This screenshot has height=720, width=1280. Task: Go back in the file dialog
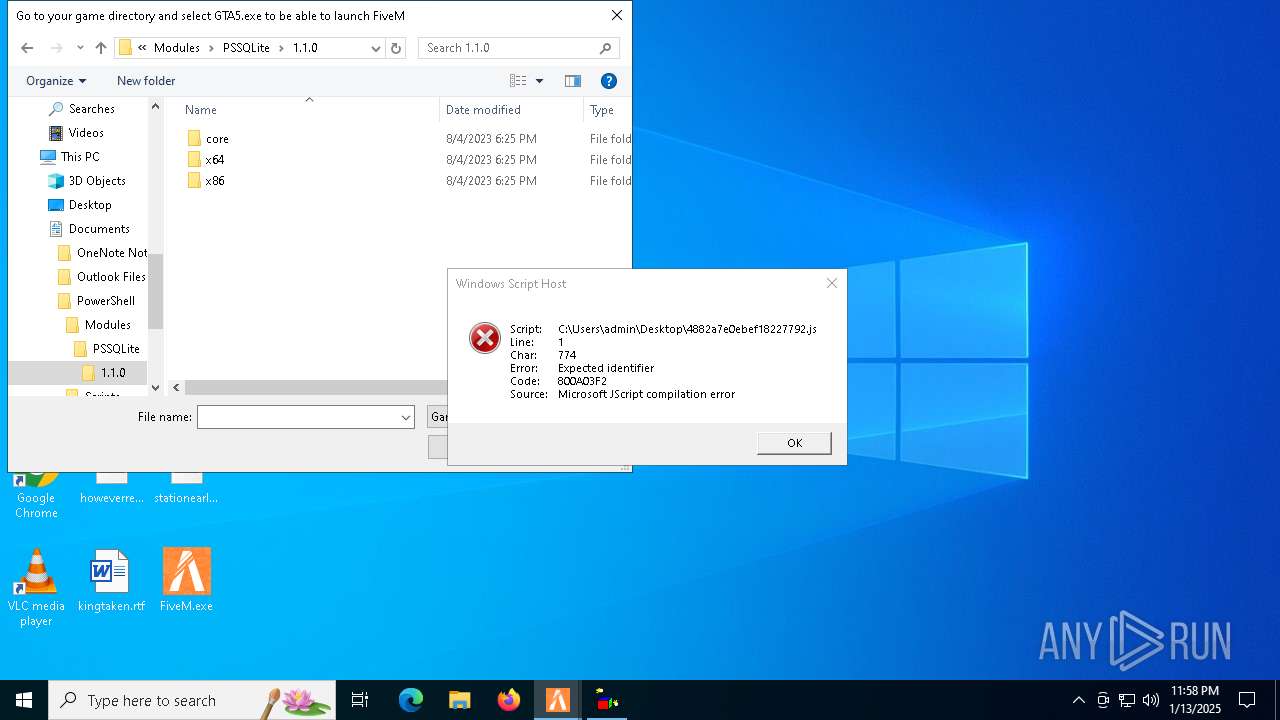27,48
